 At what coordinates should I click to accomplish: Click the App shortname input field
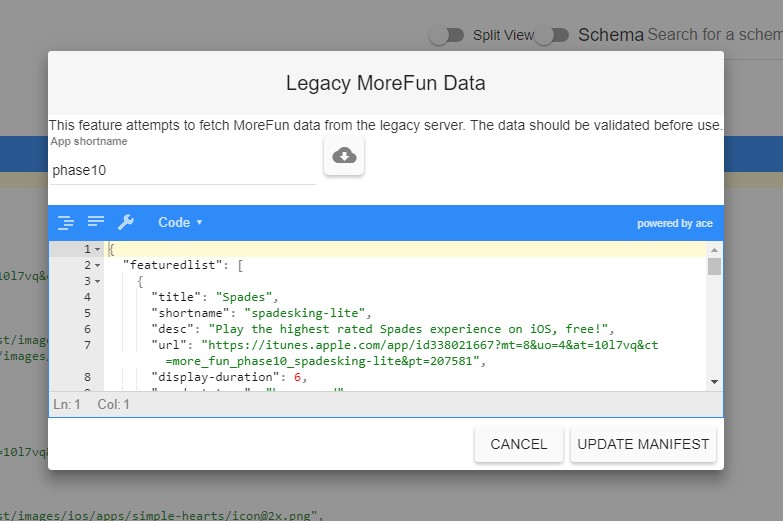coord(182,170)
